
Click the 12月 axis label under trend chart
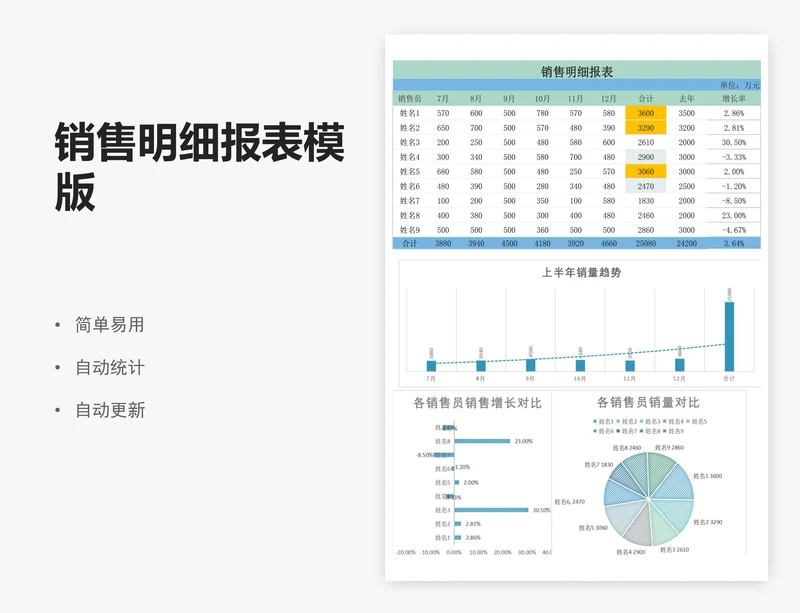coord(679,378)
